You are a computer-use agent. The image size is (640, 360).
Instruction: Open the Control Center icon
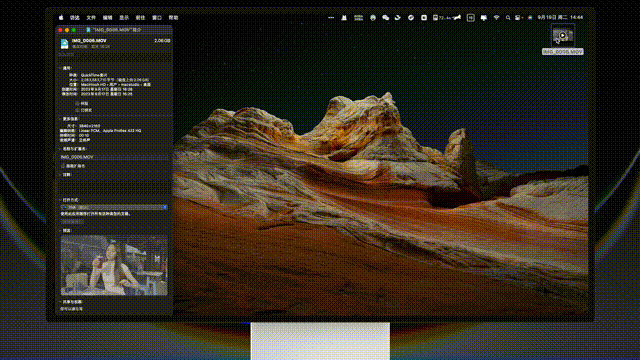518,18
